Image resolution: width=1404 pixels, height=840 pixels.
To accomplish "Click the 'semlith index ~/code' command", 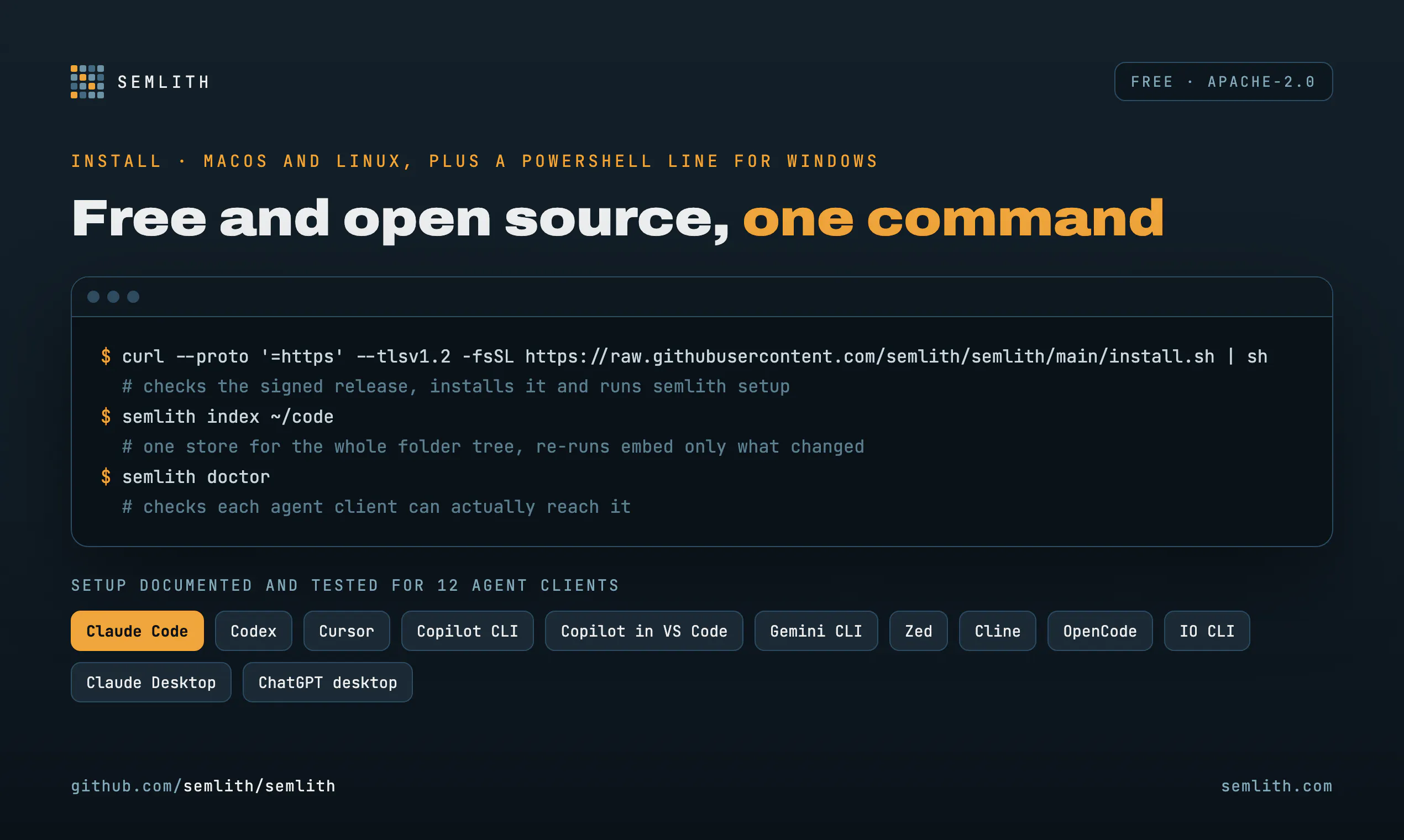I will click(228, 417).
